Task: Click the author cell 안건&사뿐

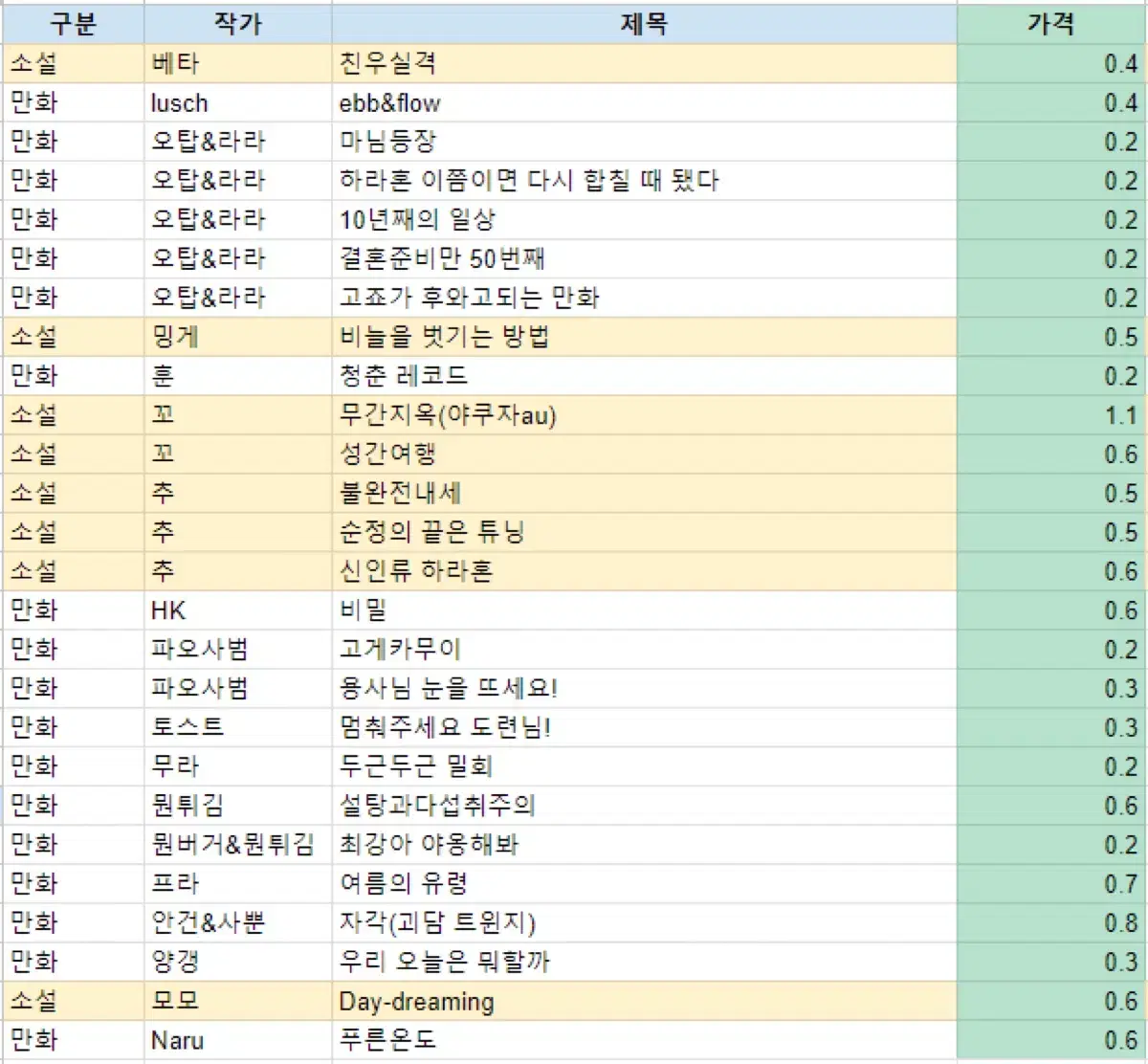Action: click(237, 922)
